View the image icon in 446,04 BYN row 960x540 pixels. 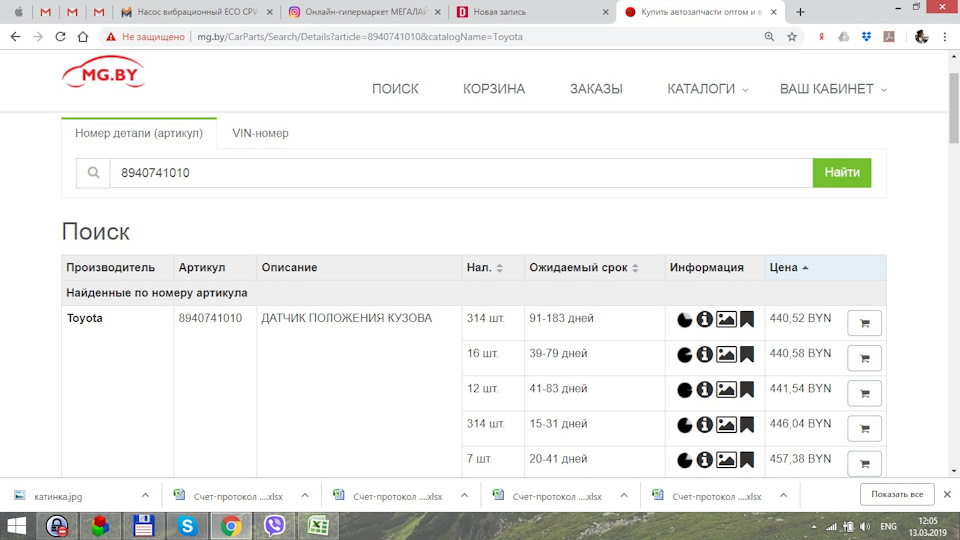726,425
